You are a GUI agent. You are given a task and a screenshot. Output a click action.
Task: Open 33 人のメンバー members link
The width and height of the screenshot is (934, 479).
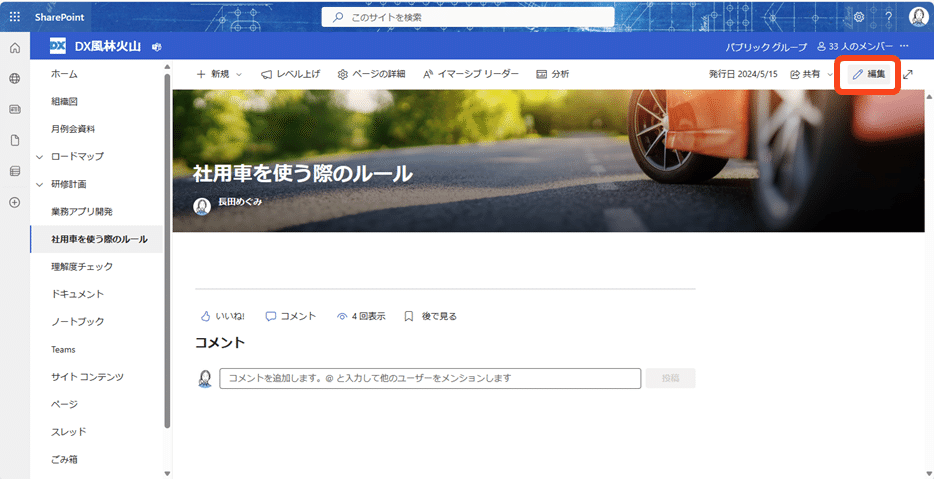(x=854, y=46)
